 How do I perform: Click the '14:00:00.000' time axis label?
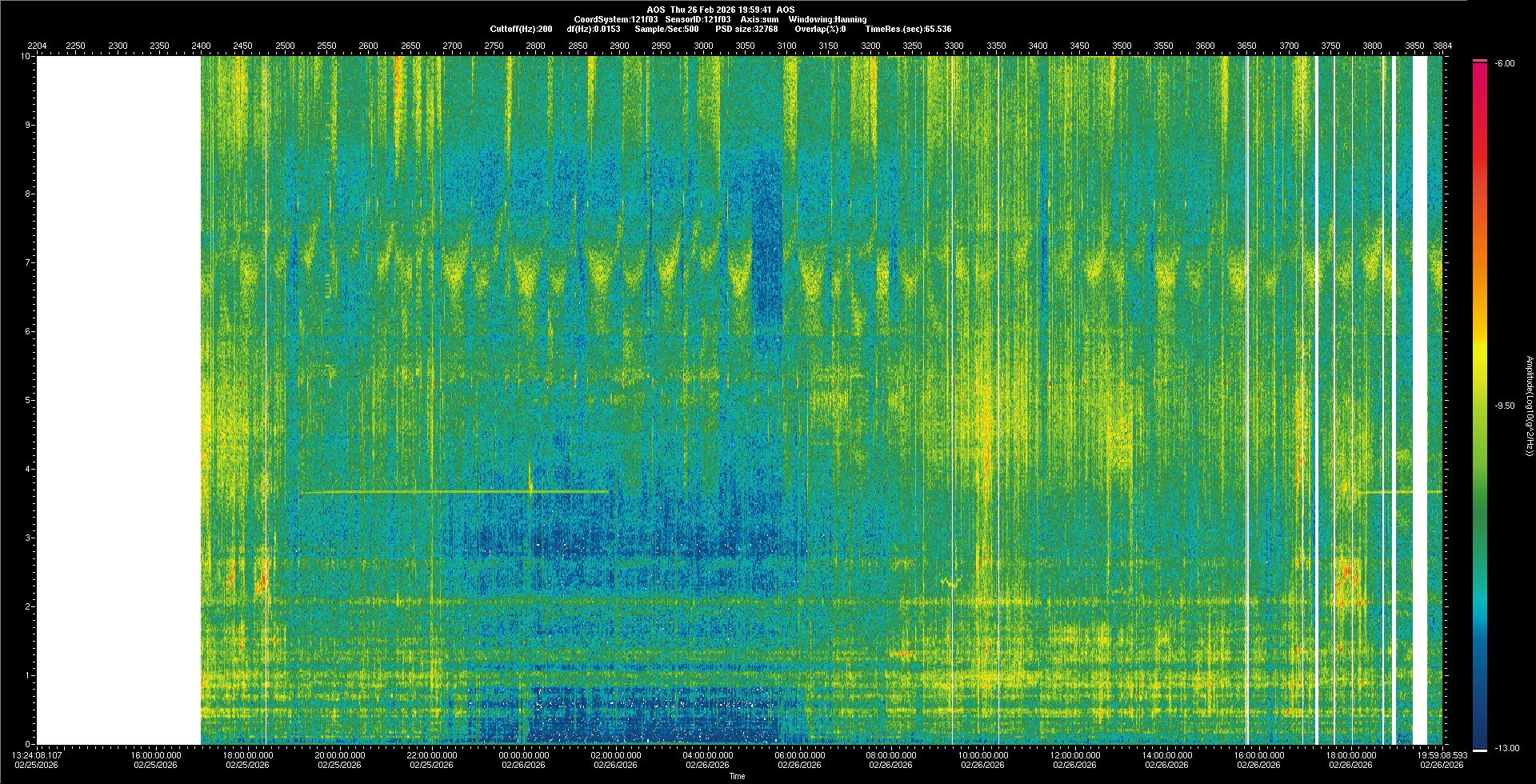(1167, 754)
